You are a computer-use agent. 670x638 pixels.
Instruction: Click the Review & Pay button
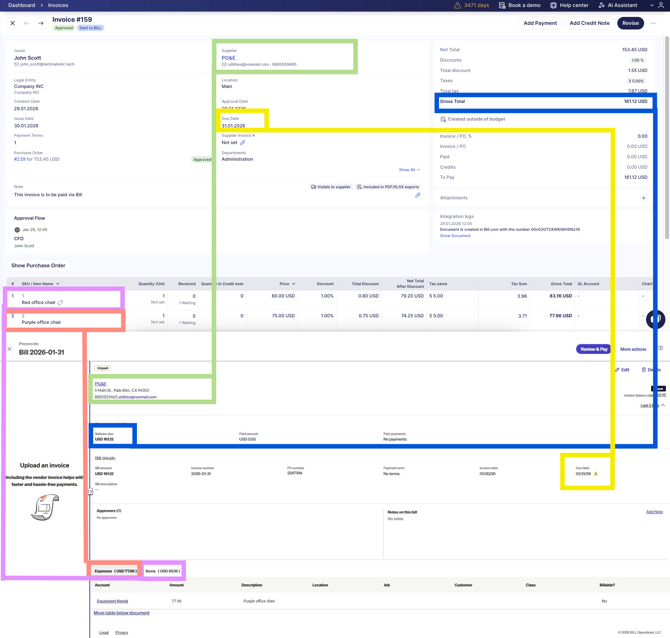594,349
